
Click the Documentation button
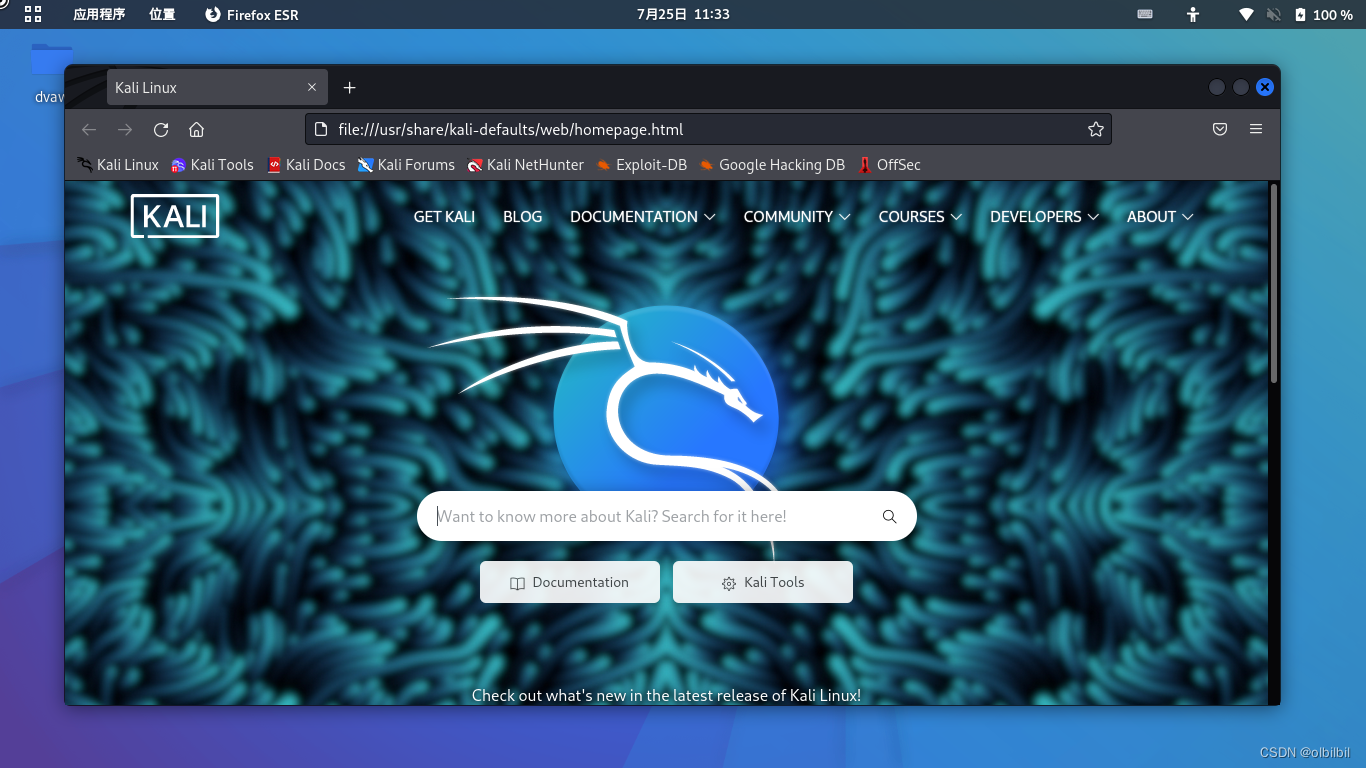(x=570, y=582)
